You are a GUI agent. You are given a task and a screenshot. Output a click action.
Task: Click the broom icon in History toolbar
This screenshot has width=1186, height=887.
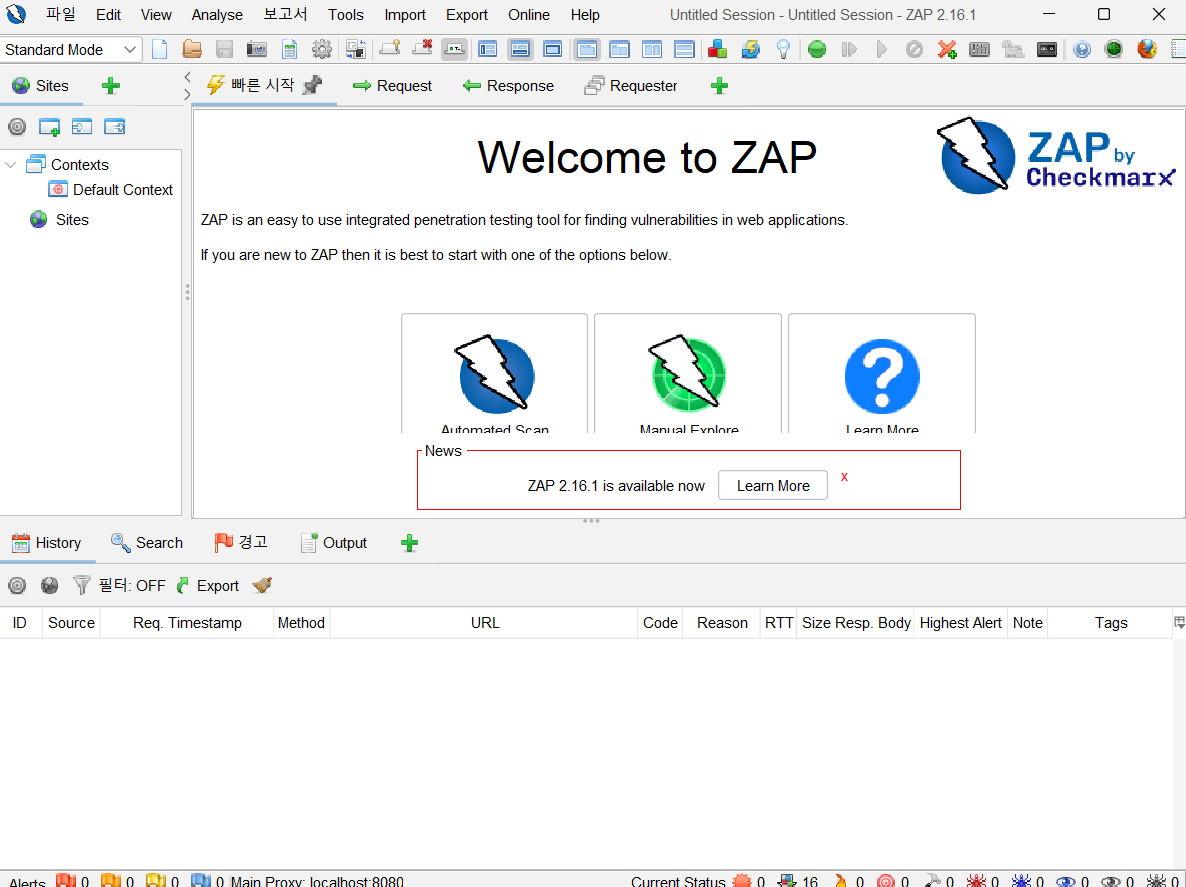262,586
